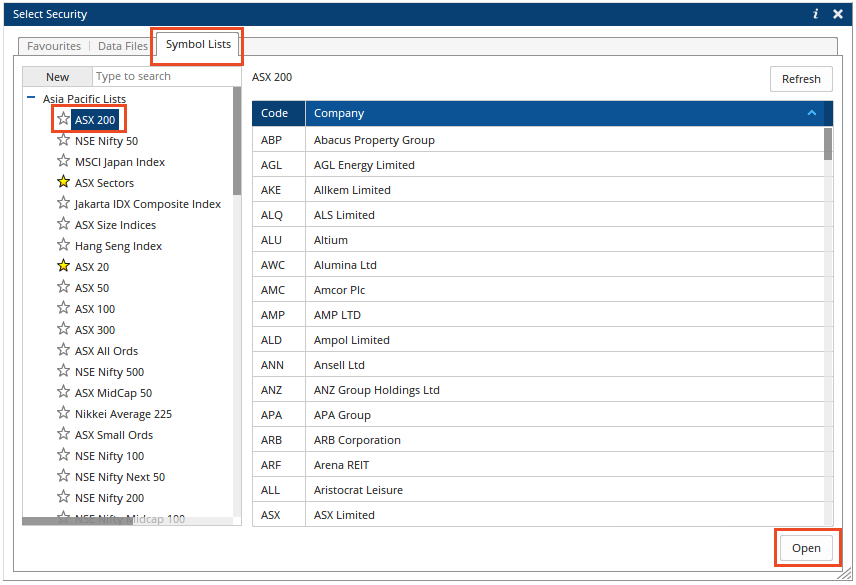Screen dimensions: 856x585
Task: Unstar the ASX 20 list
Action: [63, 266]
